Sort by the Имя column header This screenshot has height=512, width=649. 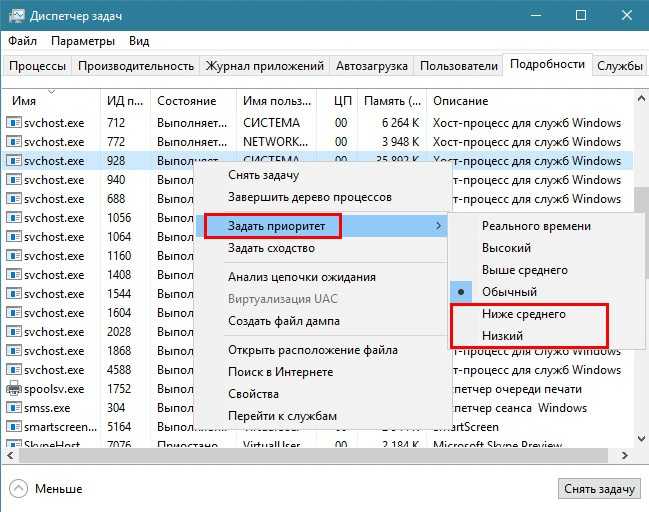[52, 101]
